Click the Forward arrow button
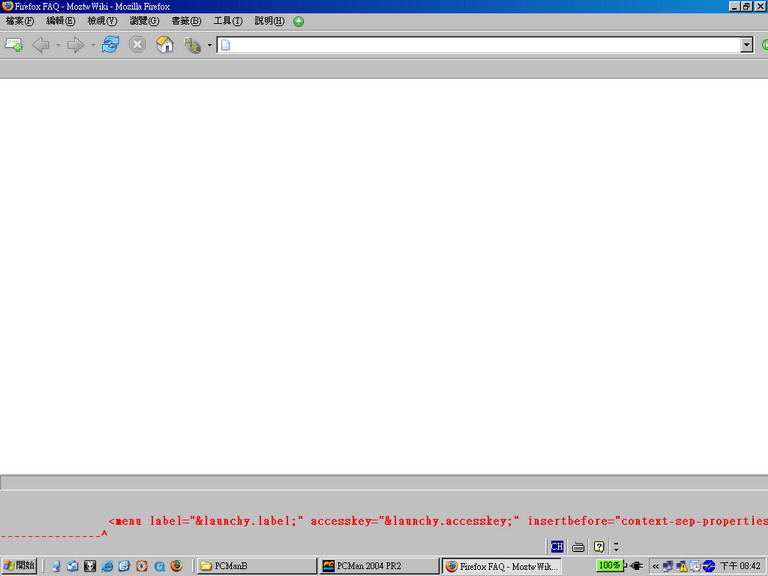The width and height of the screenshot is (768, 576). point(75,45)
